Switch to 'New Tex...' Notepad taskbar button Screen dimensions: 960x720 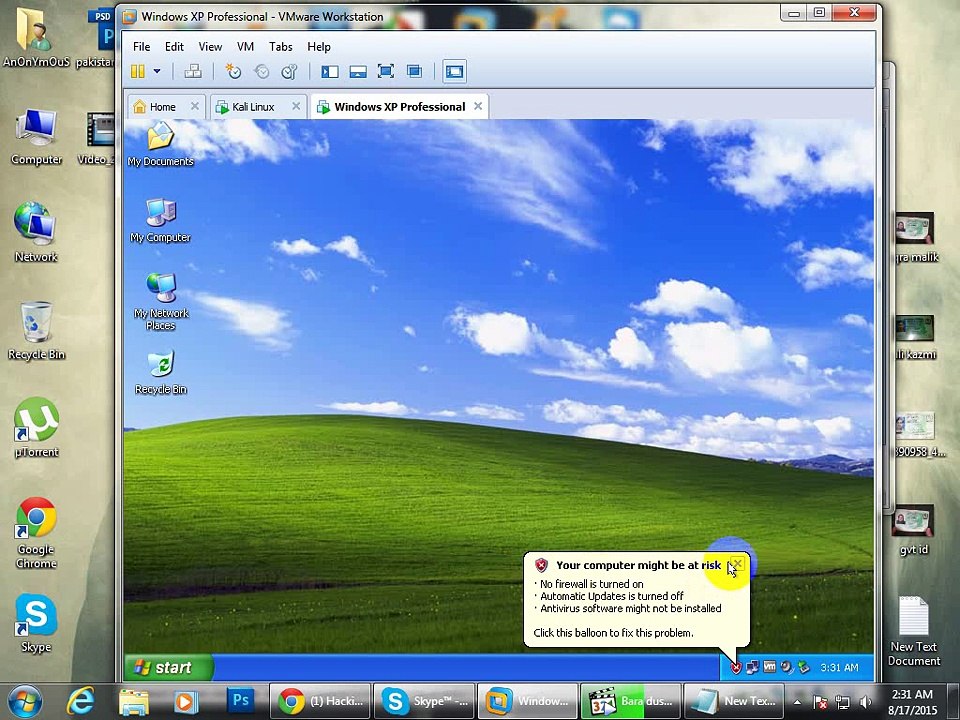pyautogui.click(x=734, y=701)
